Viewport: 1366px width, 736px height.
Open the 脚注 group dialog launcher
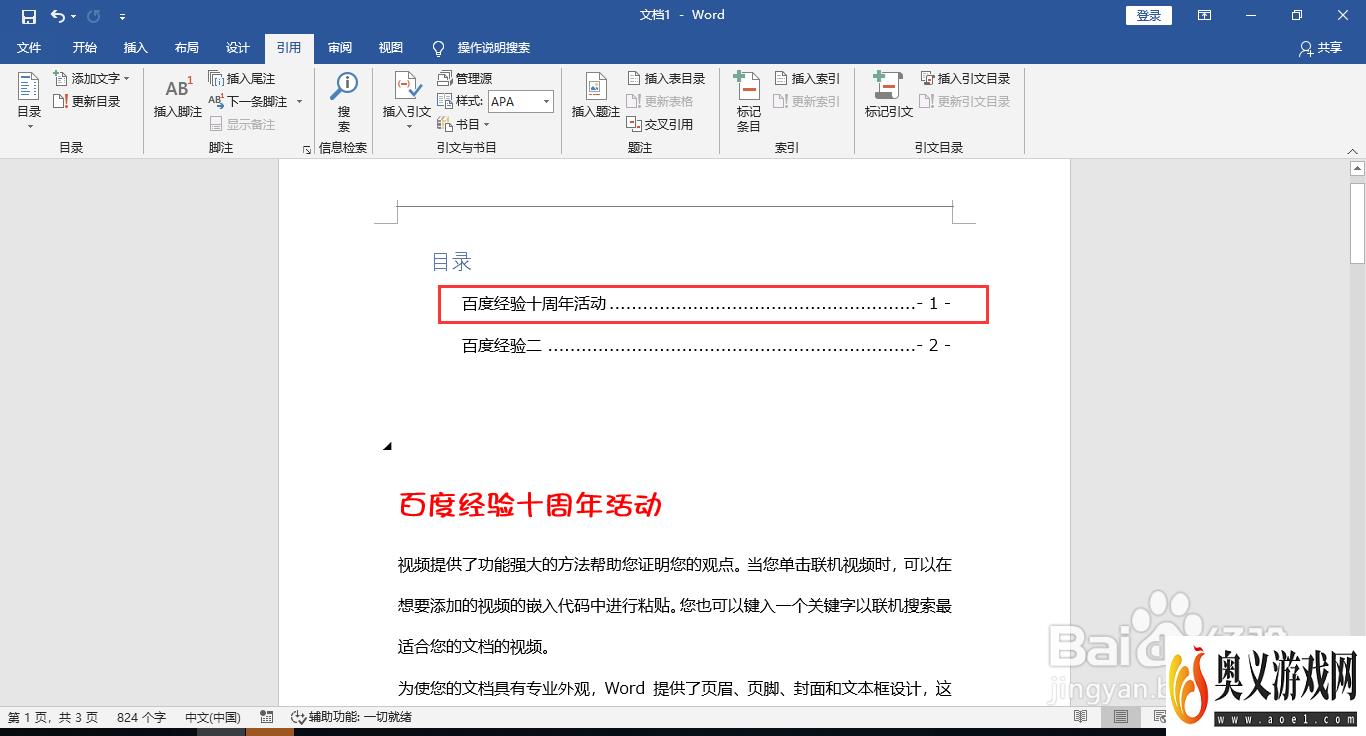pyautogui.click(x=306, y=150)
